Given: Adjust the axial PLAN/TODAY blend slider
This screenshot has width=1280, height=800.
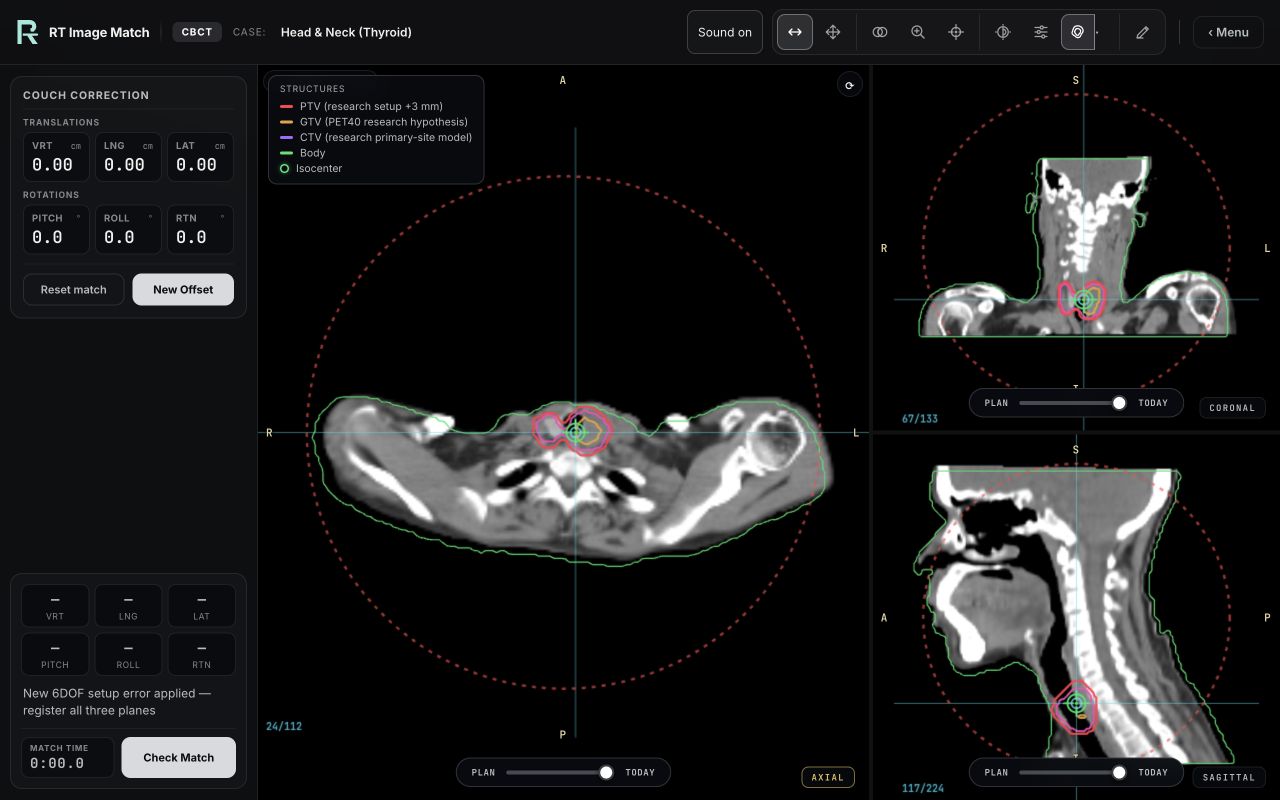Looking at the screenshot, I should (x=563, y=772).
